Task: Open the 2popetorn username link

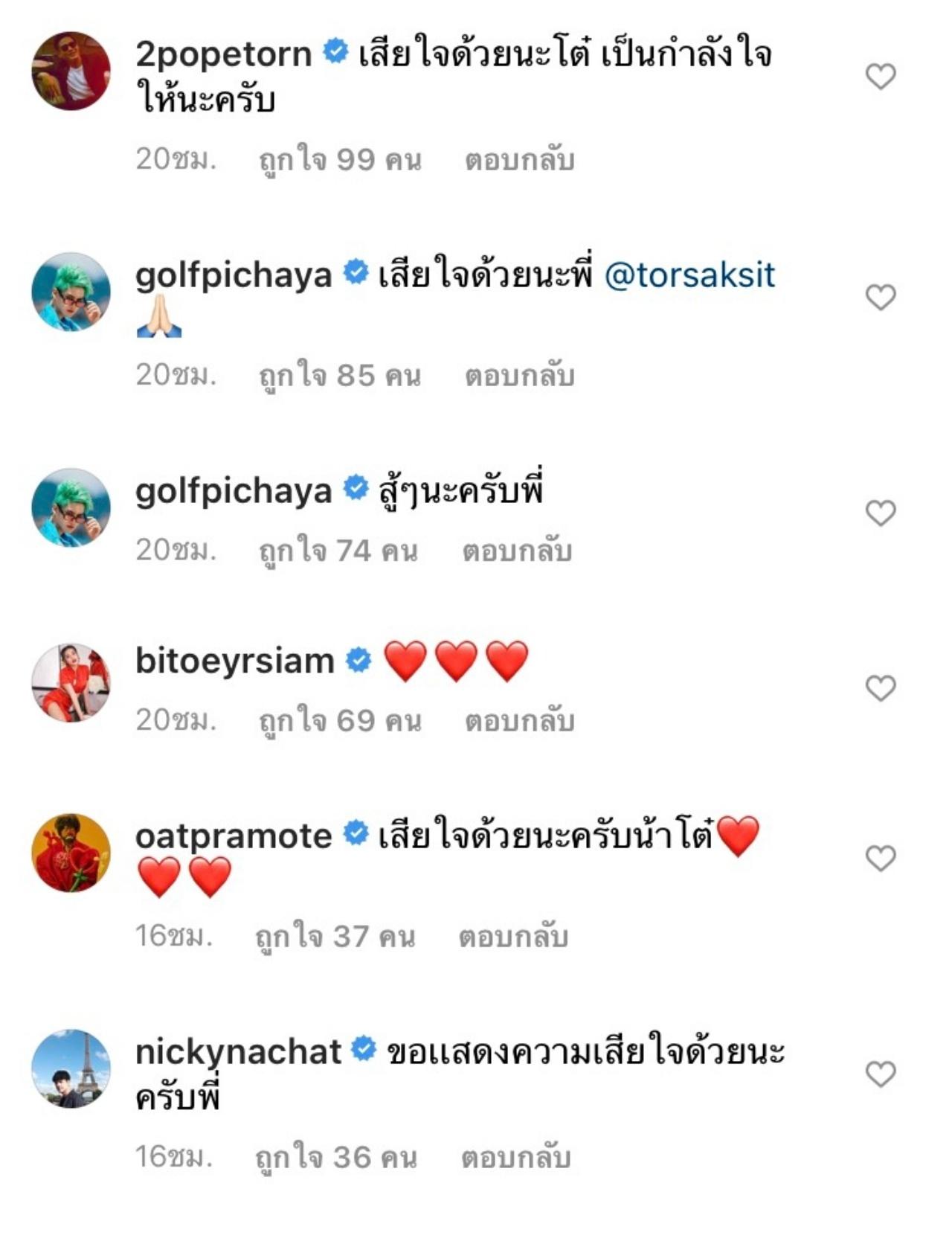Action: coord(223,54)
